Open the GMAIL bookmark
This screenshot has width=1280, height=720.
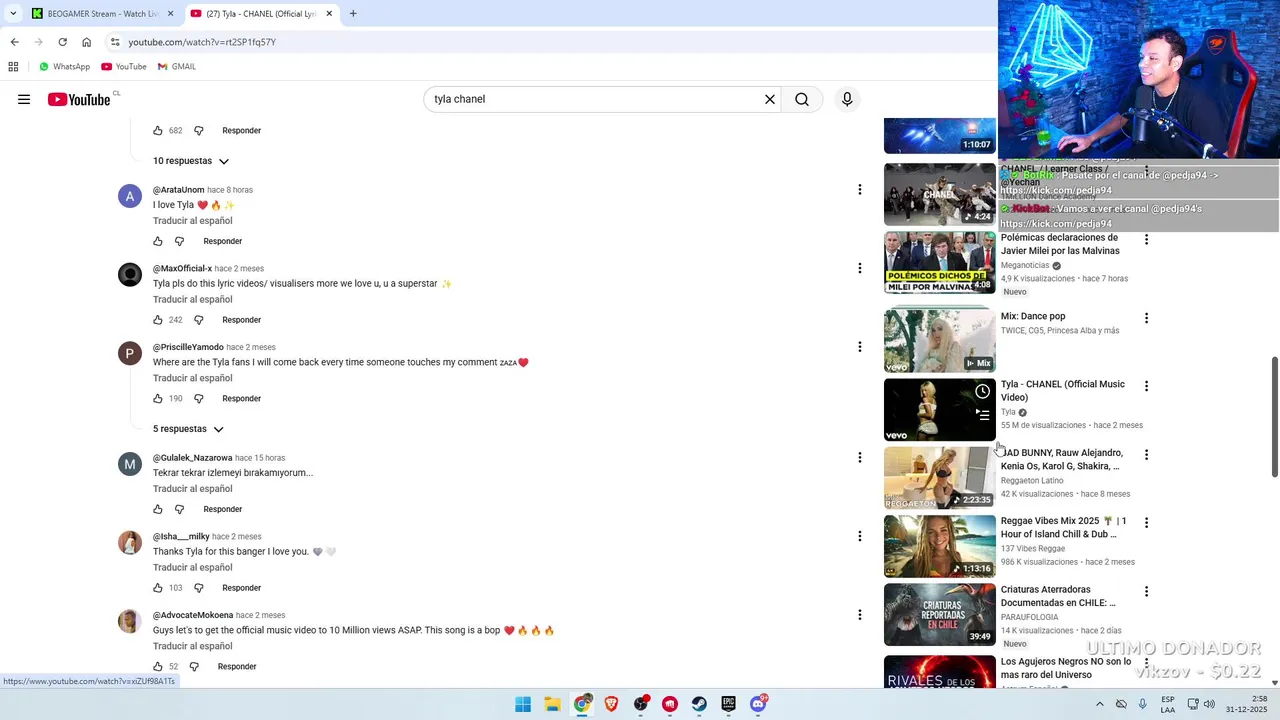(177, 67)
